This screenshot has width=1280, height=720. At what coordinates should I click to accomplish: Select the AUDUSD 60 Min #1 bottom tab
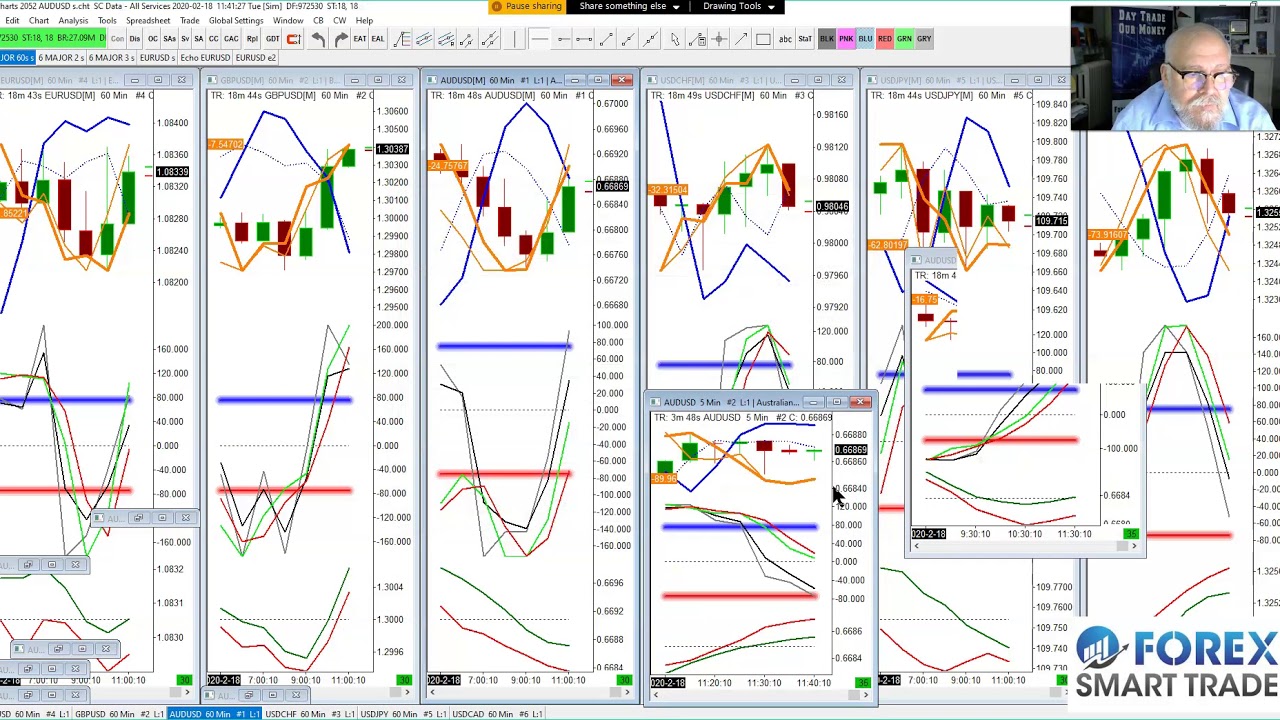pos(215,714)
